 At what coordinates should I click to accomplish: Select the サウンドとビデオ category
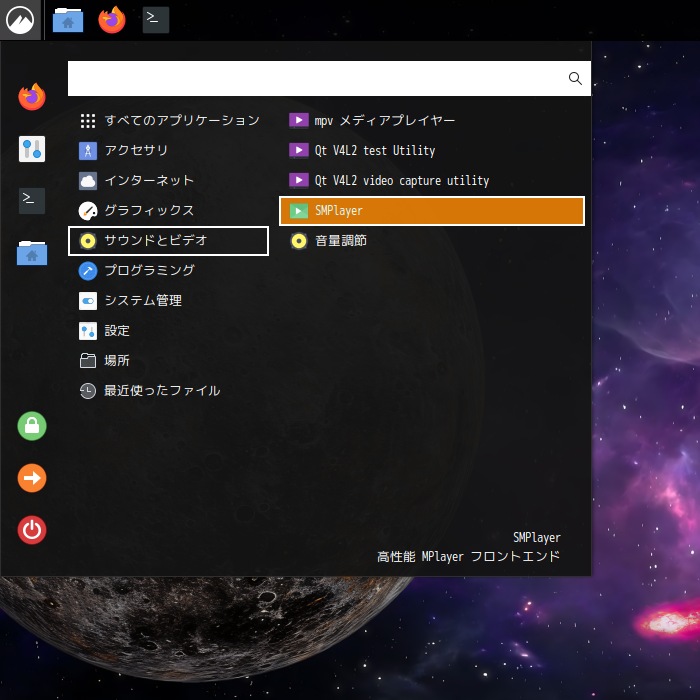[169, 241]
